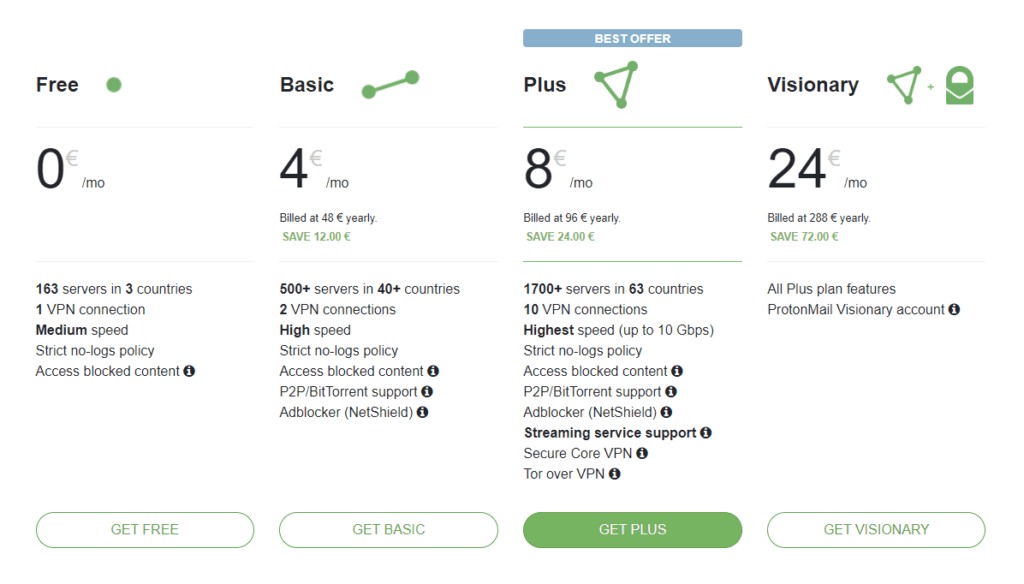Show info for Streaming service support

705,433
